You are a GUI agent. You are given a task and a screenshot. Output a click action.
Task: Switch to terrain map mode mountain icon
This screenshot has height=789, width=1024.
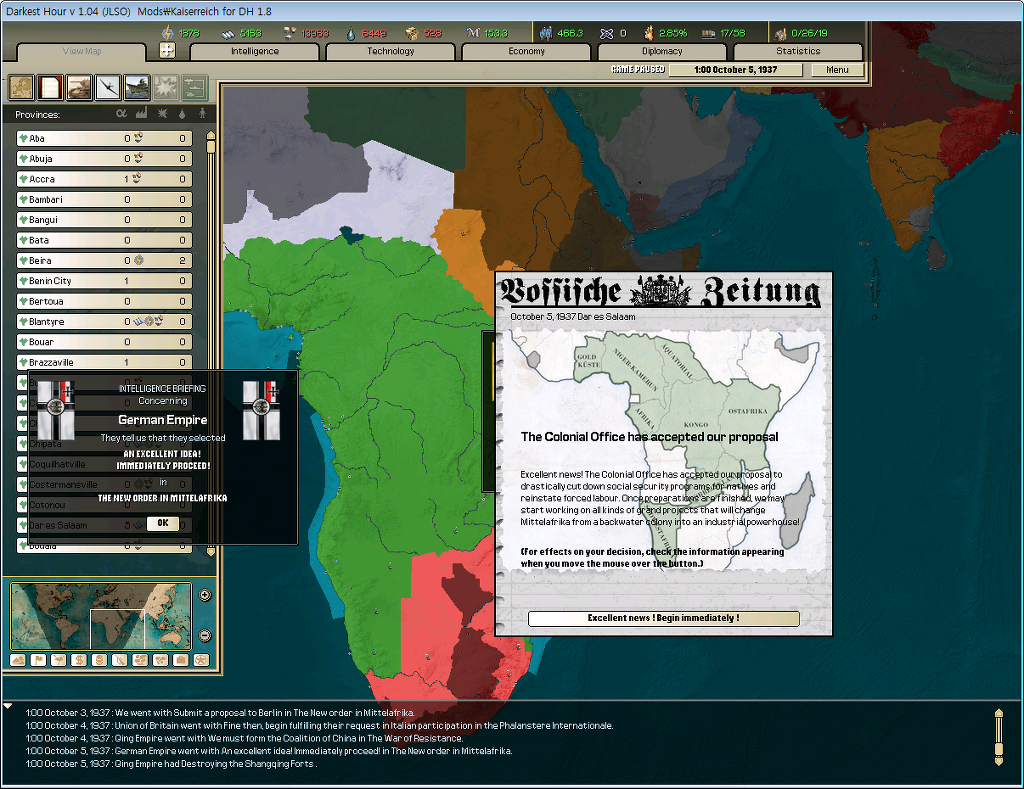point(18,660)
